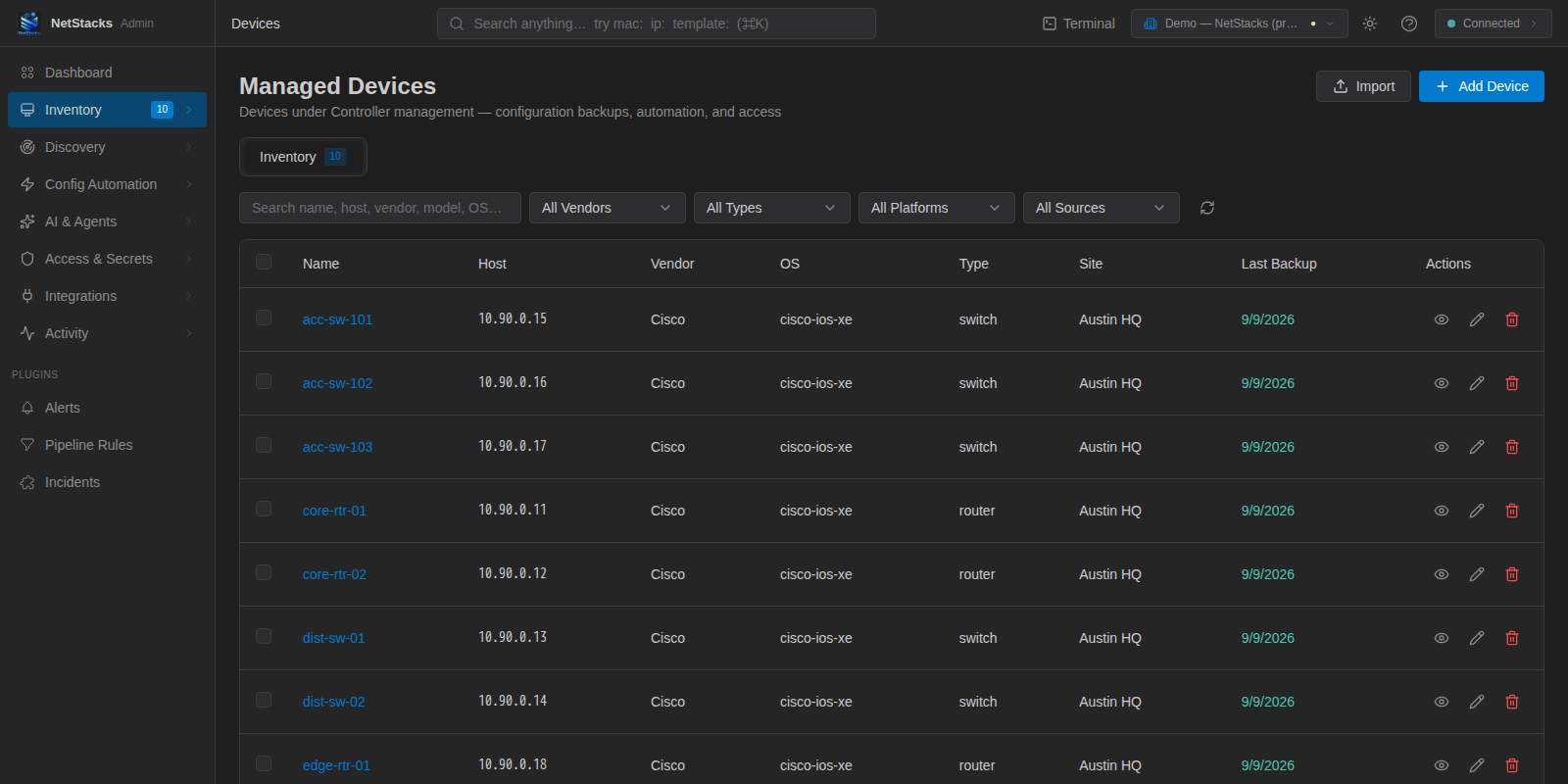This screenshot has height=784, width=1568.
Task: Open the dist-sw-01 device link
Action: [333, 638]
